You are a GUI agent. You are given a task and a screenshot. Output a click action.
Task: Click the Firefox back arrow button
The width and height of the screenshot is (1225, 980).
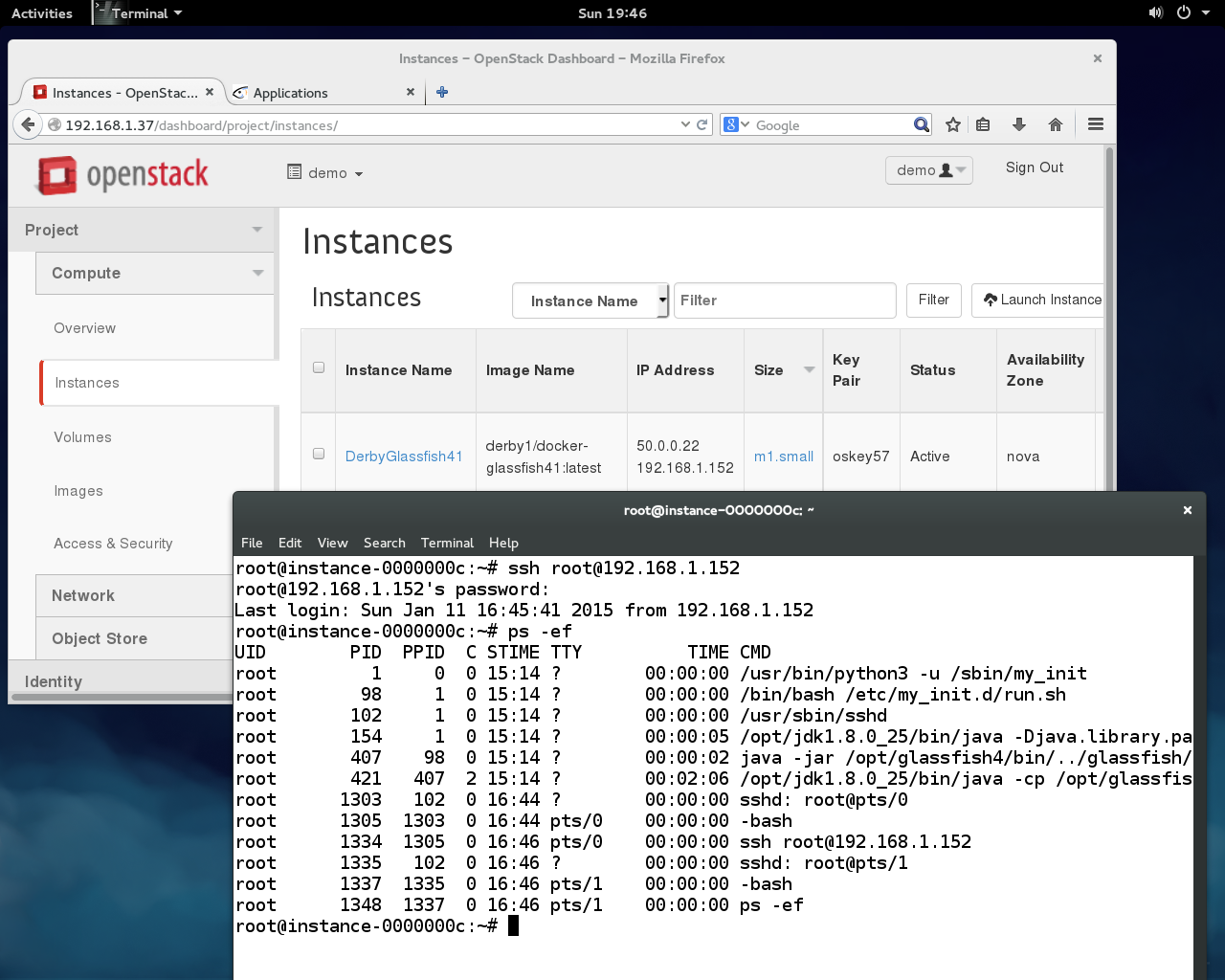click(x=28, y=124)
